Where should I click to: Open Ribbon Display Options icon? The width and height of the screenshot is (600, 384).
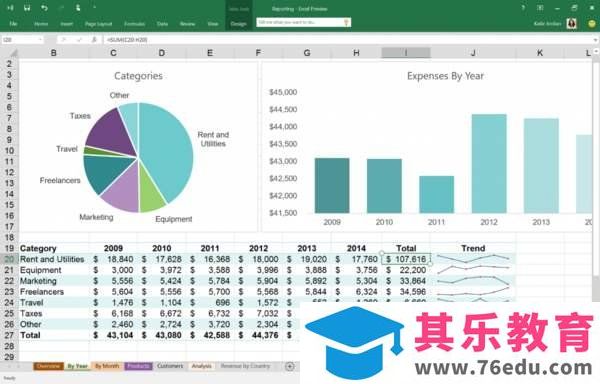pyautogui.click(x=540, y=8)
